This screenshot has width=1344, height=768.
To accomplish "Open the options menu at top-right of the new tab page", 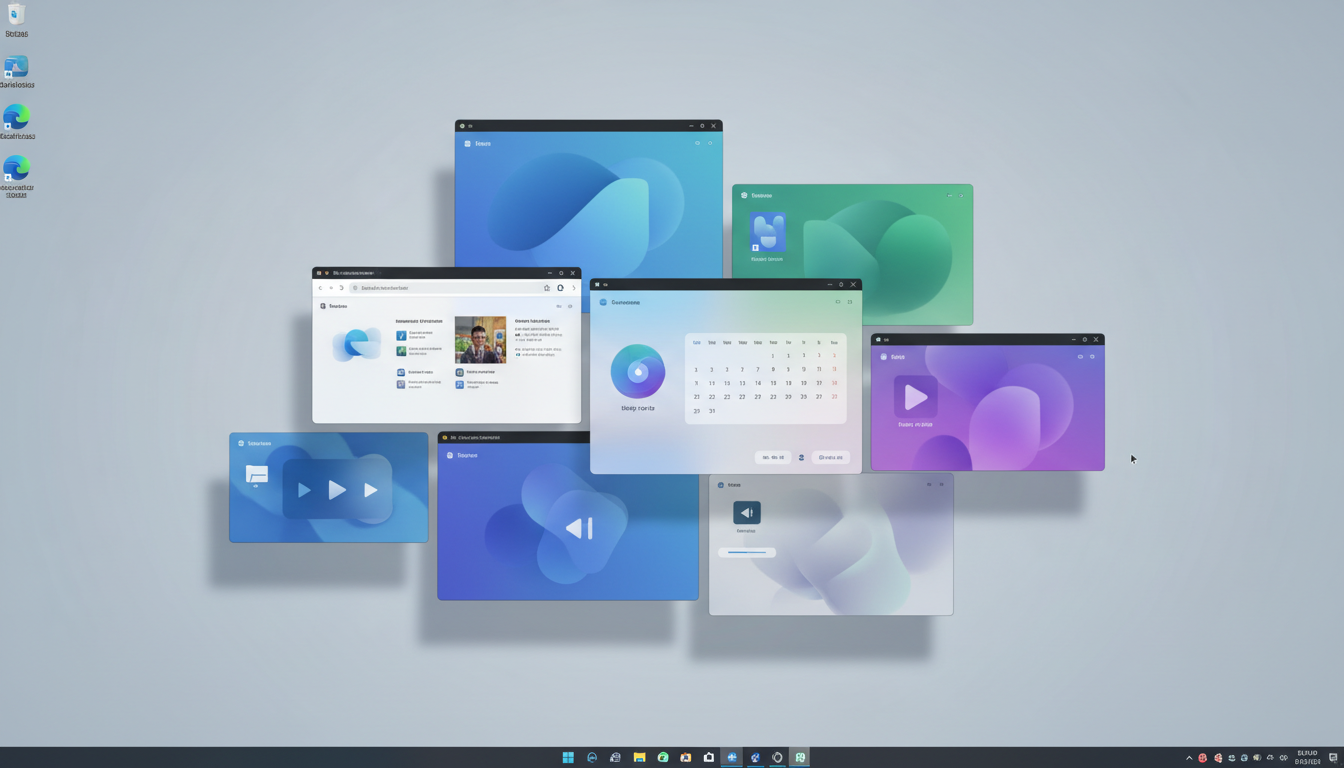I will point(570,306).
